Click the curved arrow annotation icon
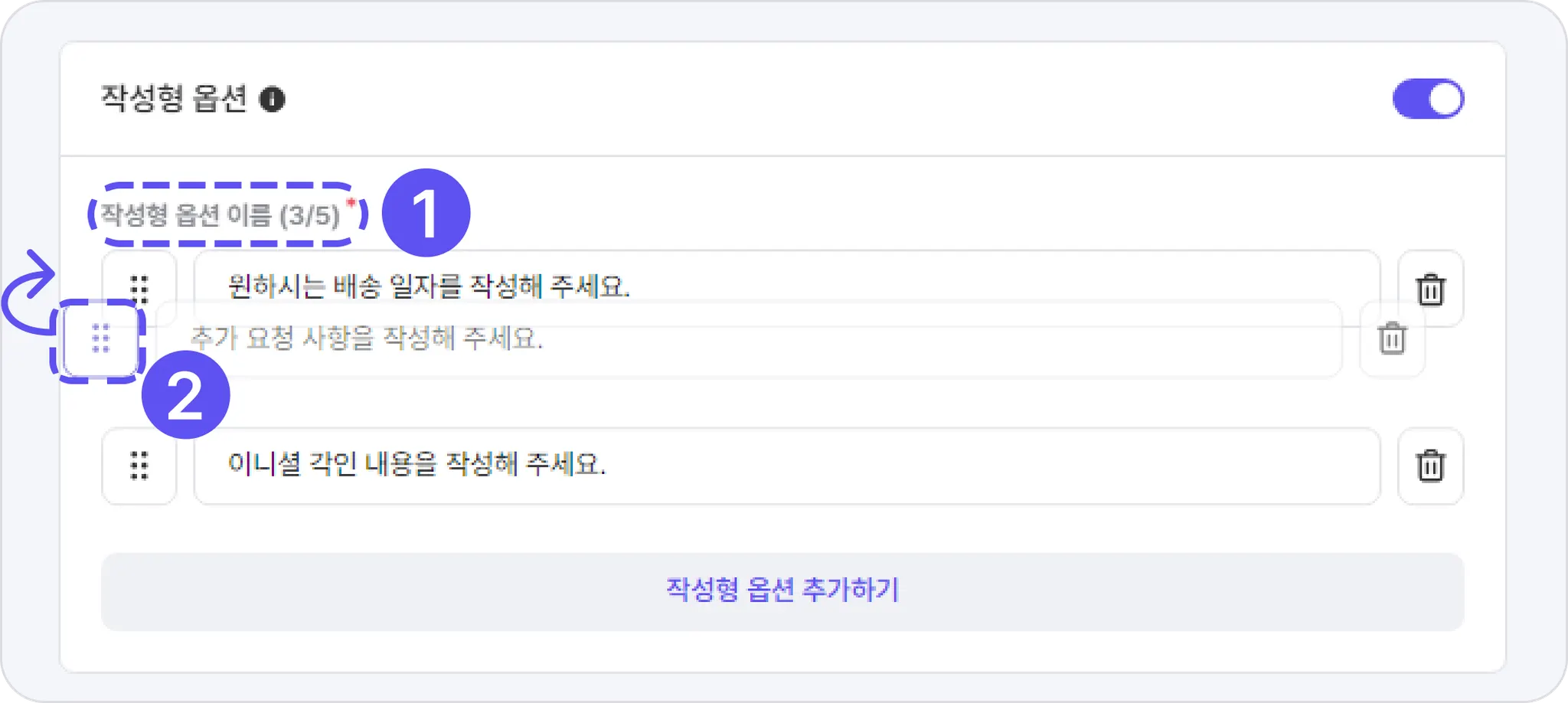The height and width of the screenshot is (703, 1568). coord(29,293)
